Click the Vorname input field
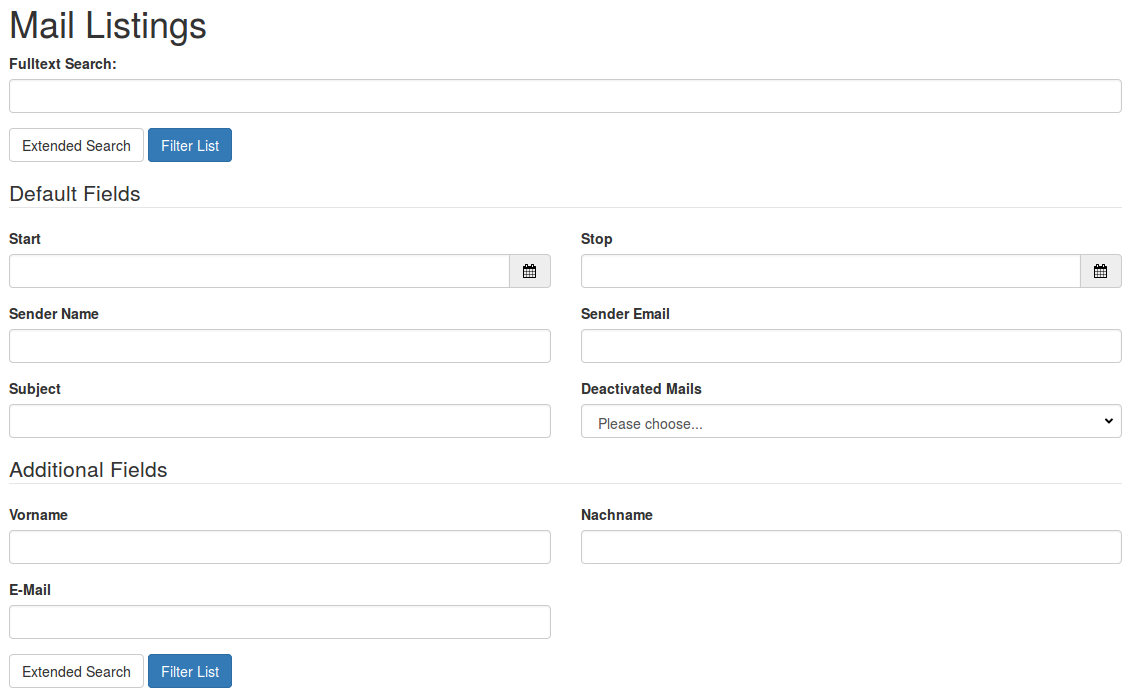The height and width of the screenshot is (697, 1135). click(279, 547)
